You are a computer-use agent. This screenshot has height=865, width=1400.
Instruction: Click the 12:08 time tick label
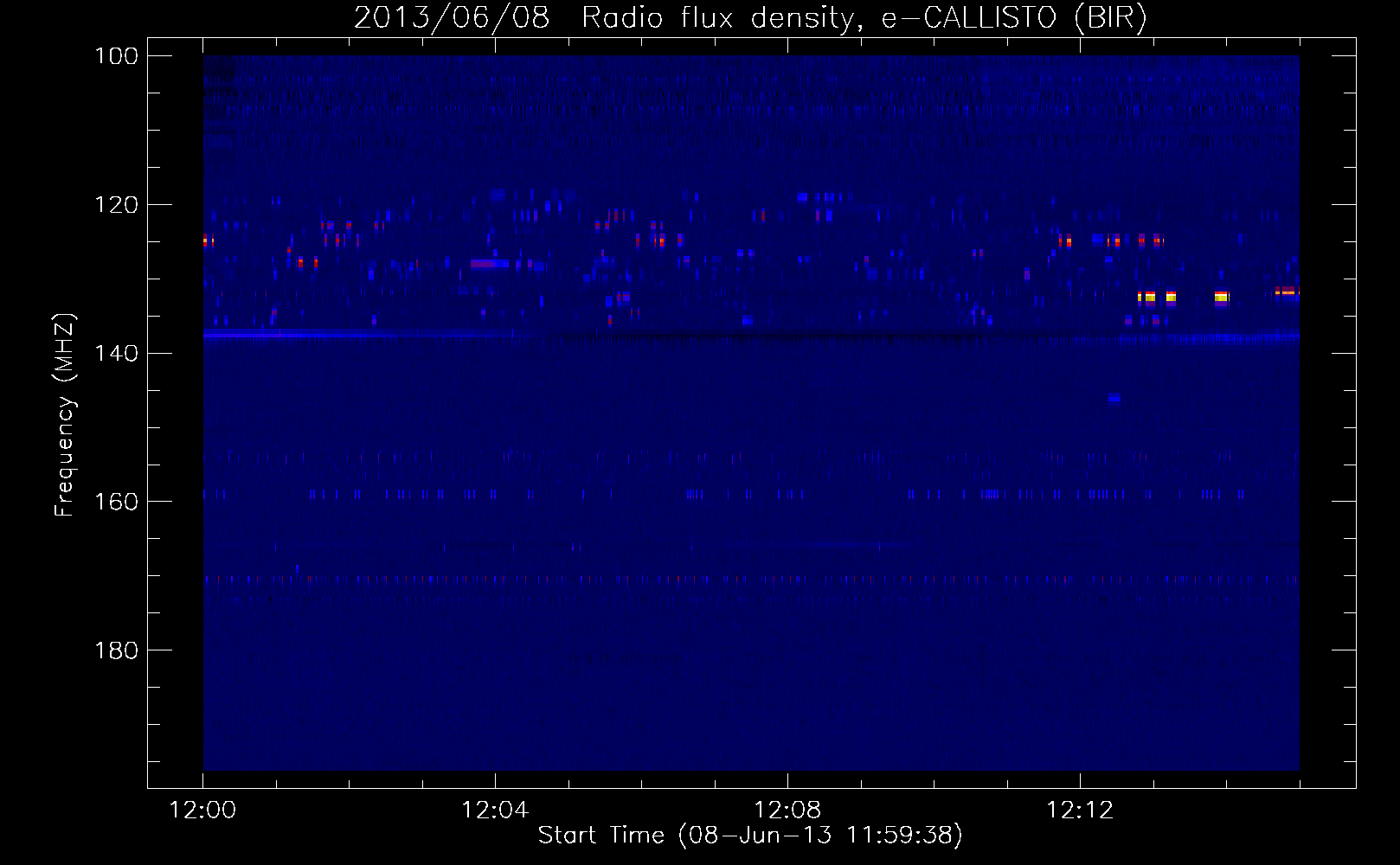click(x=787, y=811)
